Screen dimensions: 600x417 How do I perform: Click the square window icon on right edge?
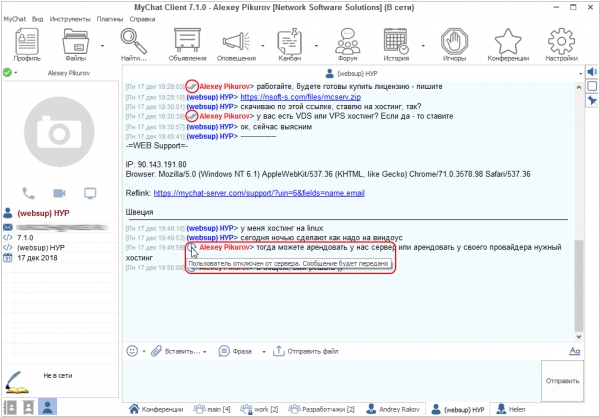tap(592, 86)
